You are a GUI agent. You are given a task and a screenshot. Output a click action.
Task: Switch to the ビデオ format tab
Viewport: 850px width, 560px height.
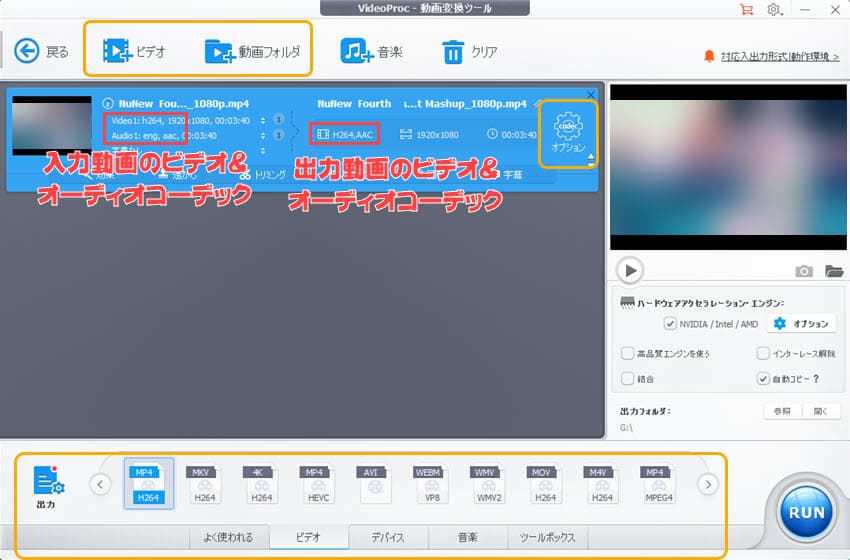pos(309,537)
